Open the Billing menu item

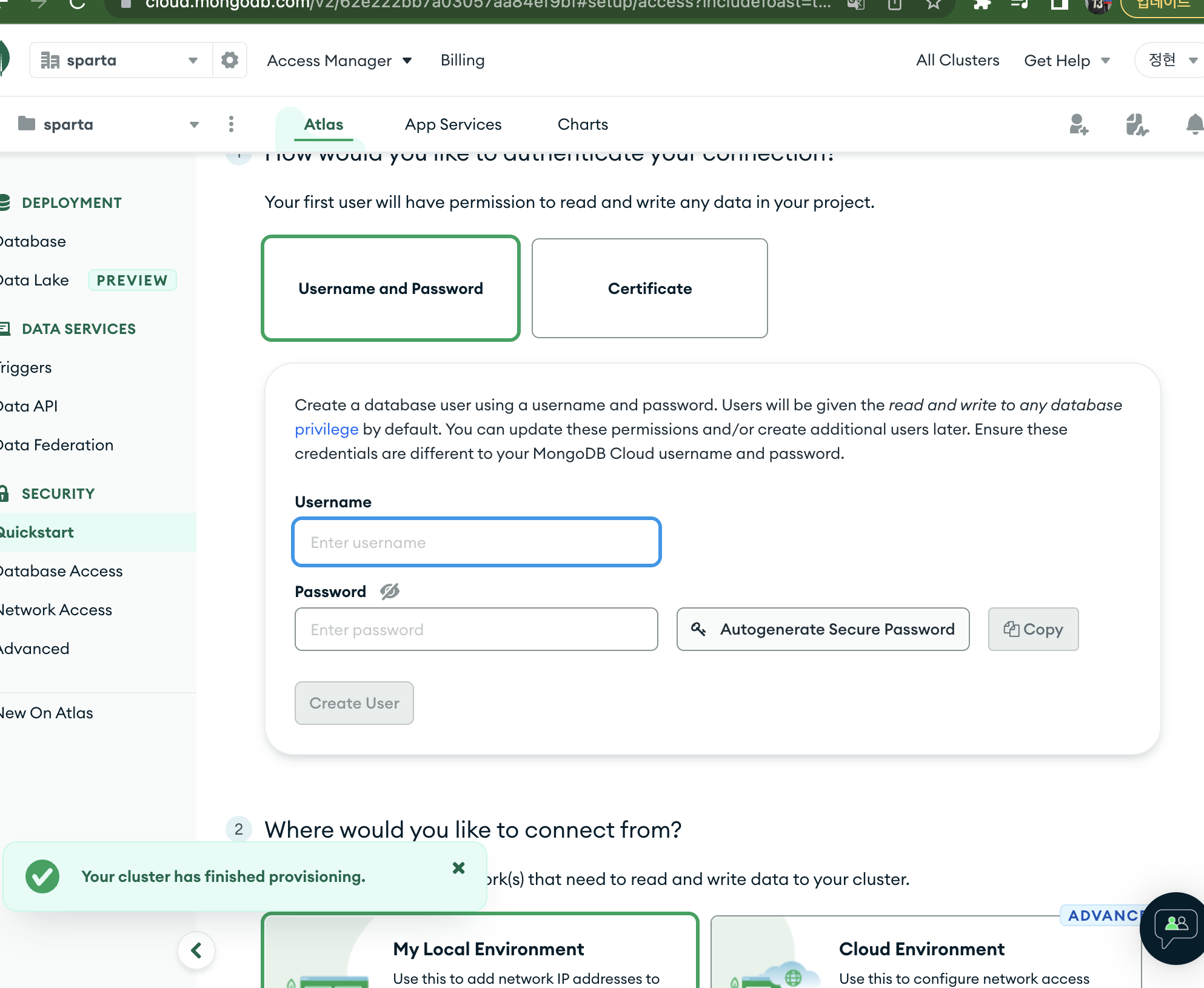click(463, 60)
